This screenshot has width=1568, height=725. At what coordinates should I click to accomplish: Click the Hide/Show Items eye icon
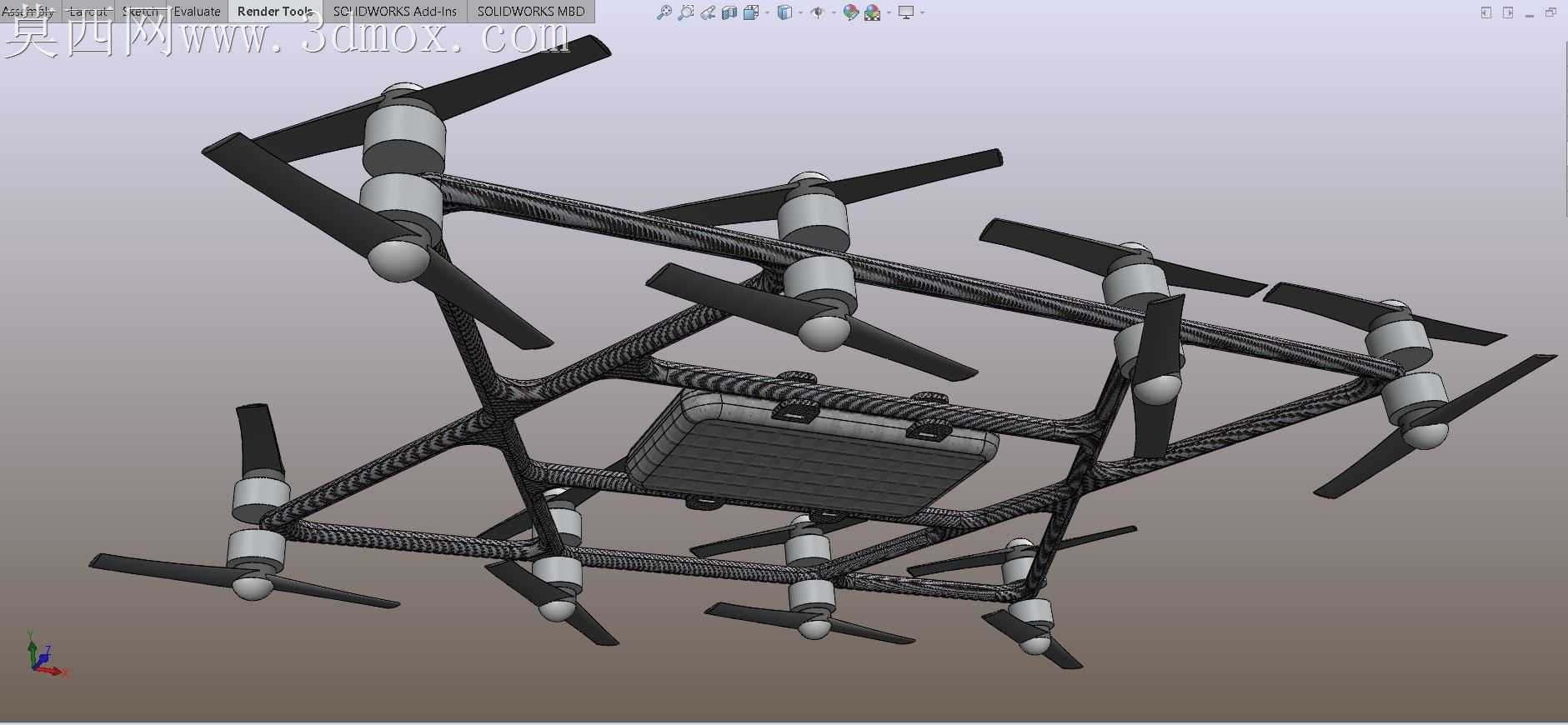click(818, 12)
